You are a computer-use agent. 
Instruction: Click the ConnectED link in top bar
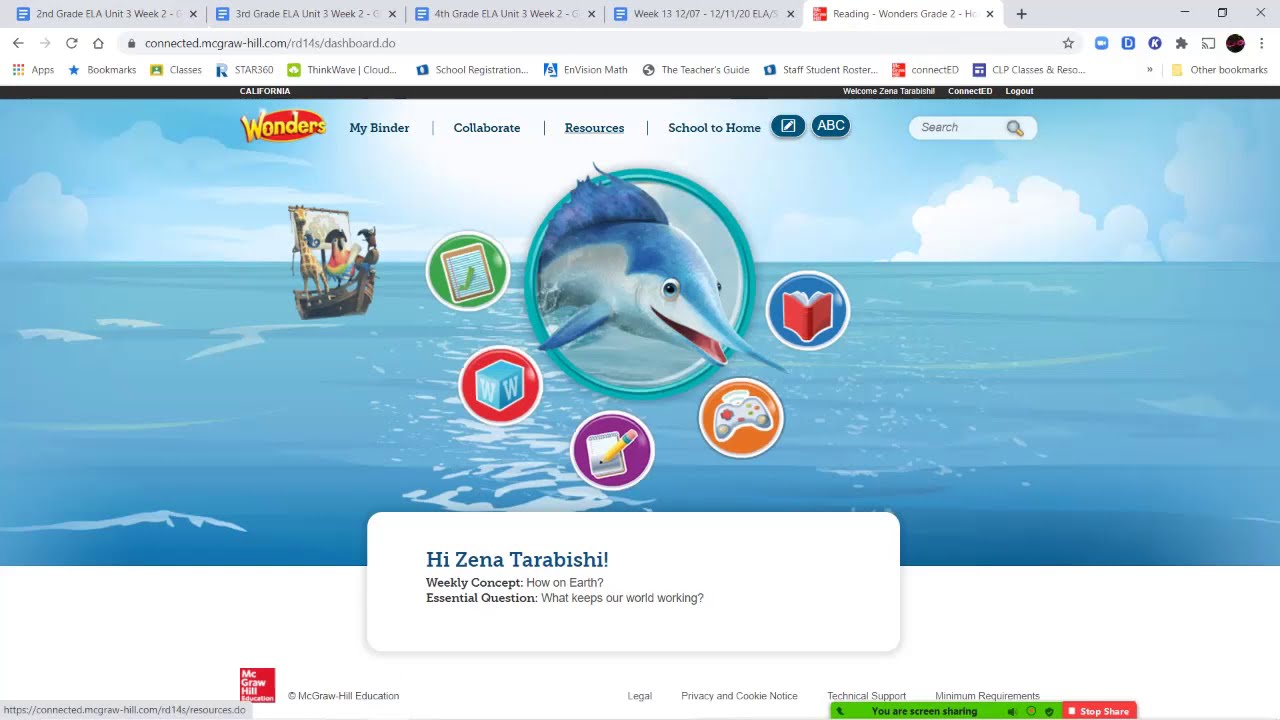tap(970, 91)
